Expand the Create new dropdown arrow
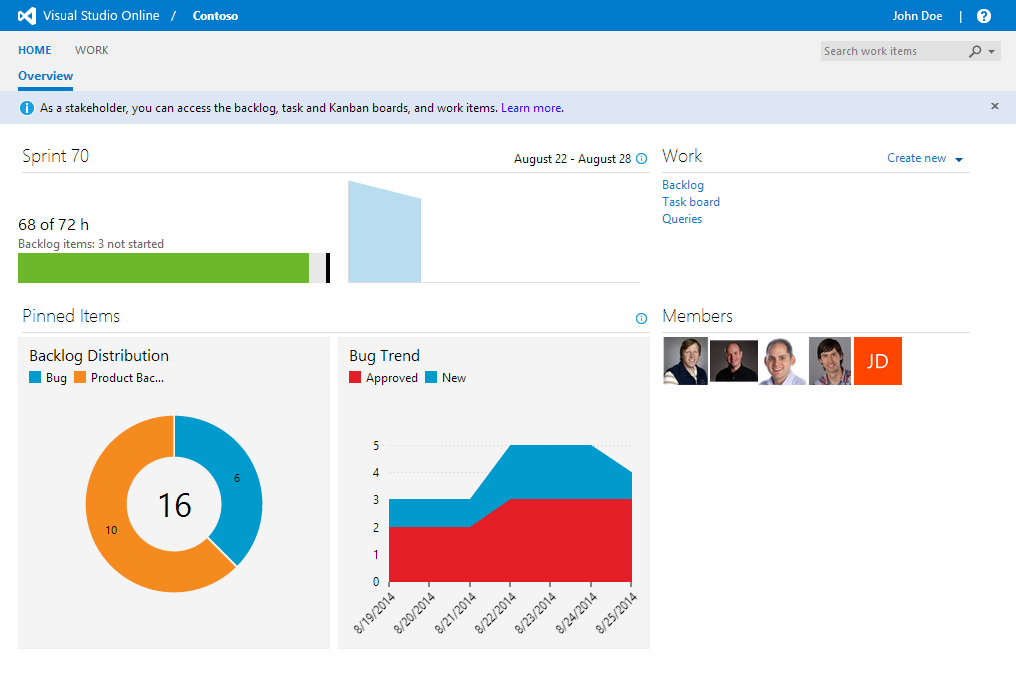1016x678 pixels. [958, 160]
